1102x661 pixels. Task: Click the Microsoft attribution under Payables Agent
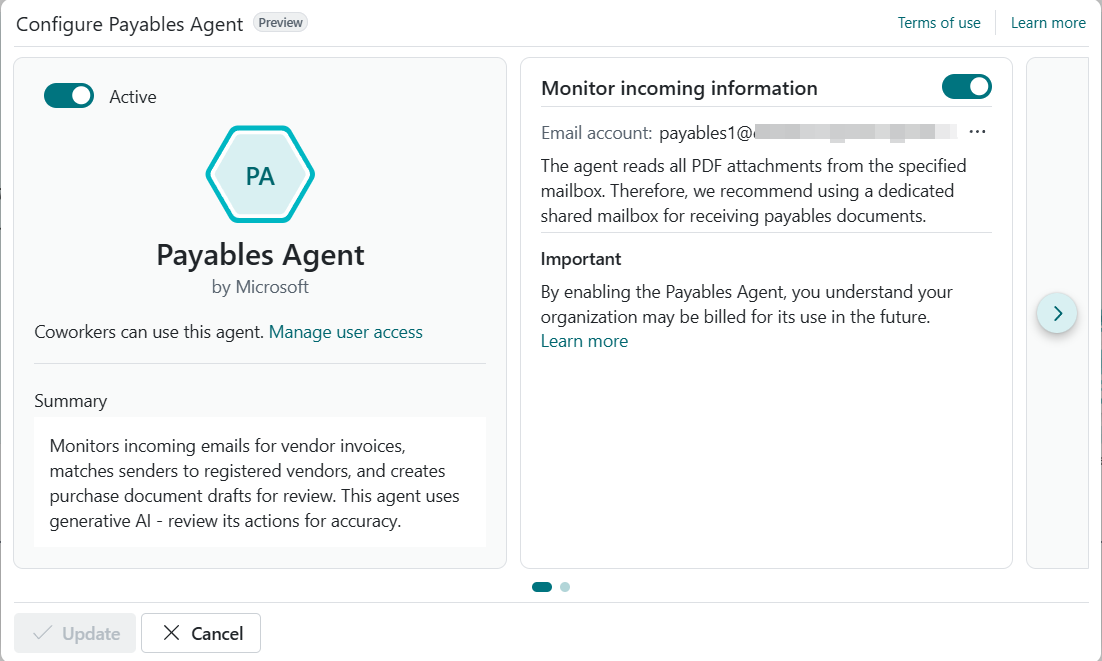(x=260, y=285)
